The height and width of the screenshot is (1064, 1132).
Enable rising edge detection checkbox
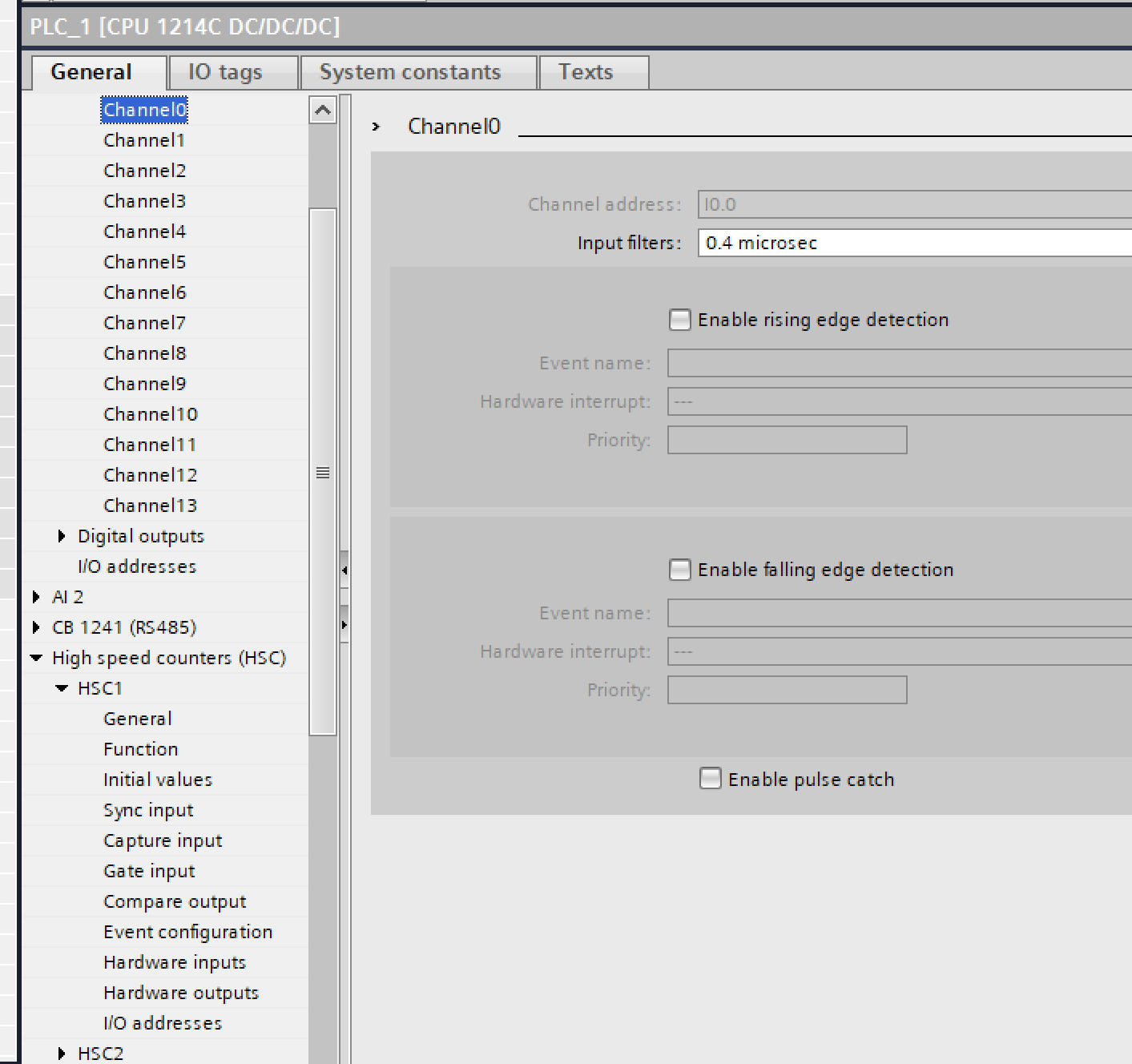(679, 320)
